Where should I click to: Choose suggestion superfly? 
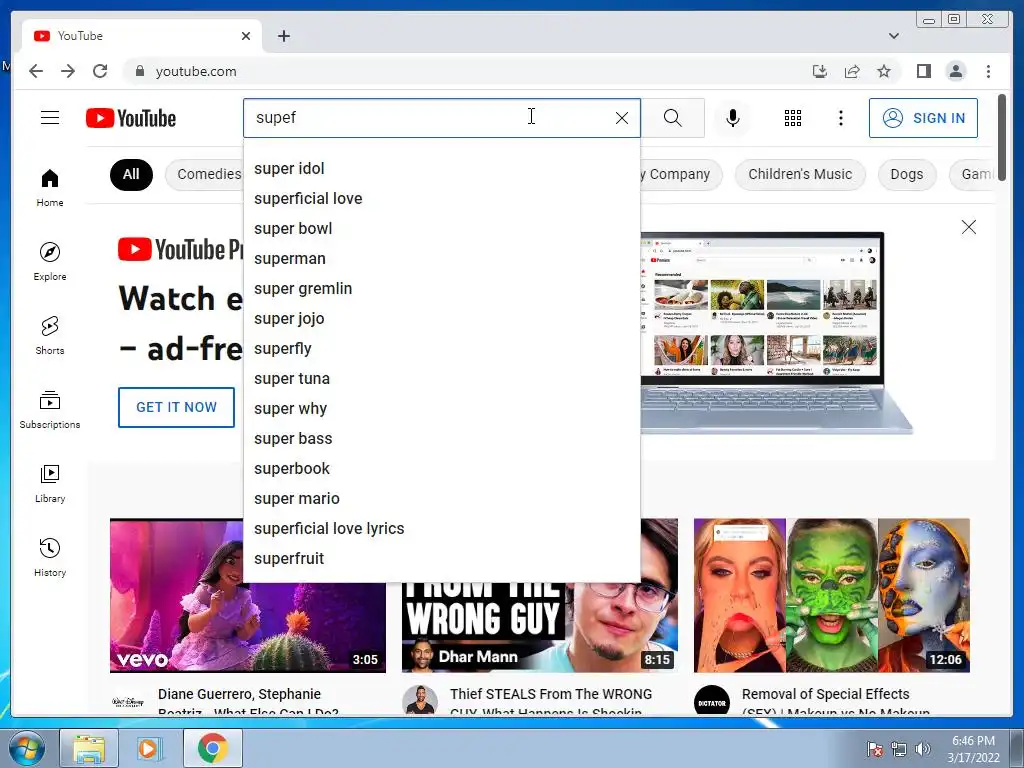tap(441, 349)
